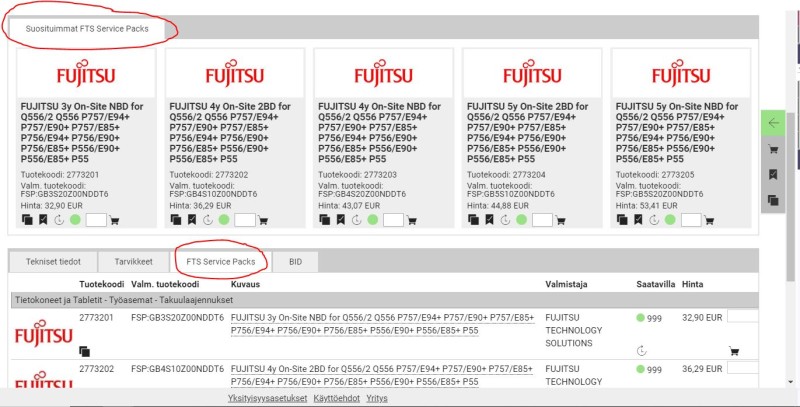Viewport: 800px width, 407px height.
Task: Add product 2773204 card to cart
Action: (561, 221)
